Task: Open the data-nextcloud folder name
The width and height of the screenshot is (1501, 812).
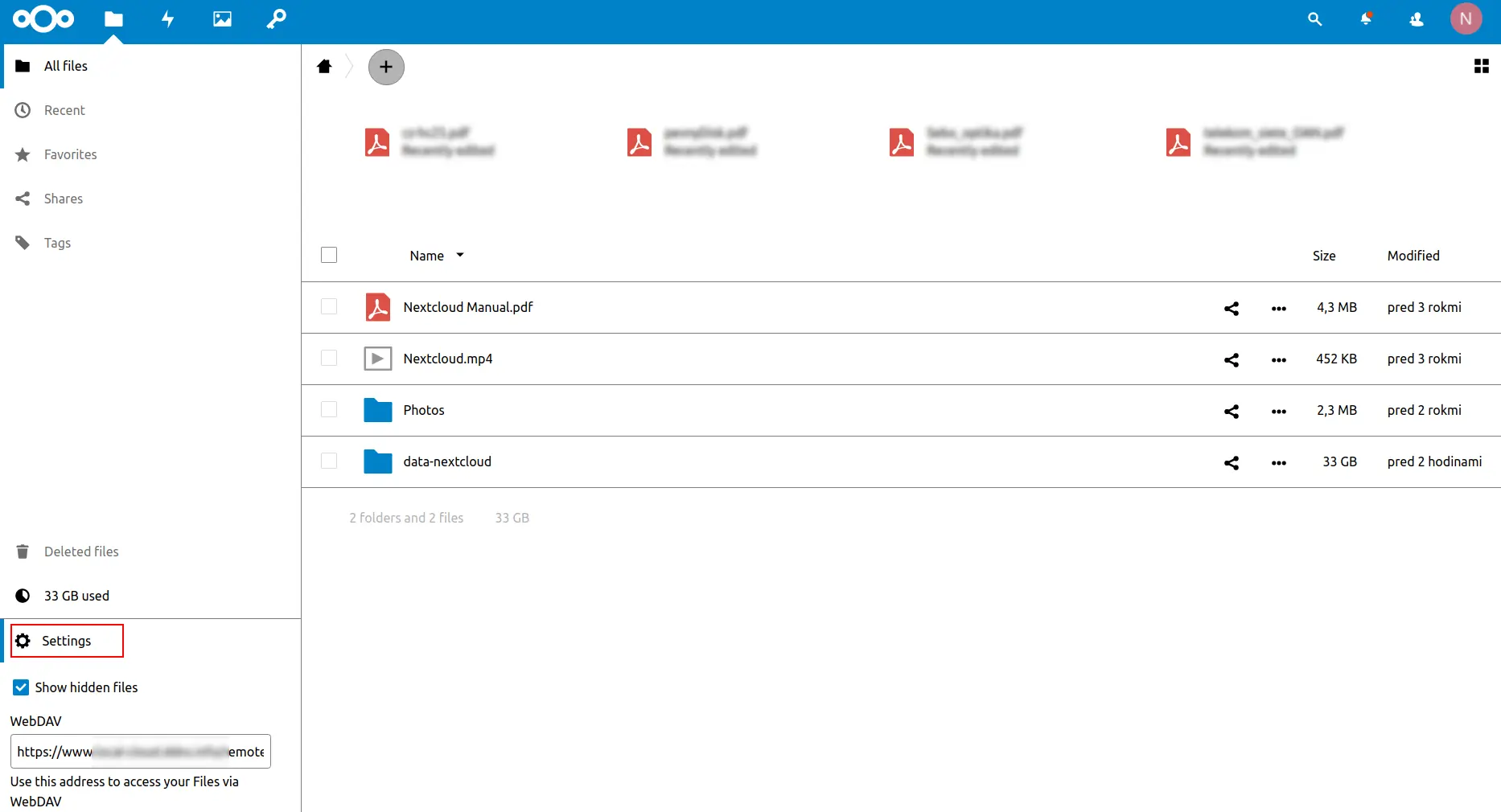Action: click(447, 461)
